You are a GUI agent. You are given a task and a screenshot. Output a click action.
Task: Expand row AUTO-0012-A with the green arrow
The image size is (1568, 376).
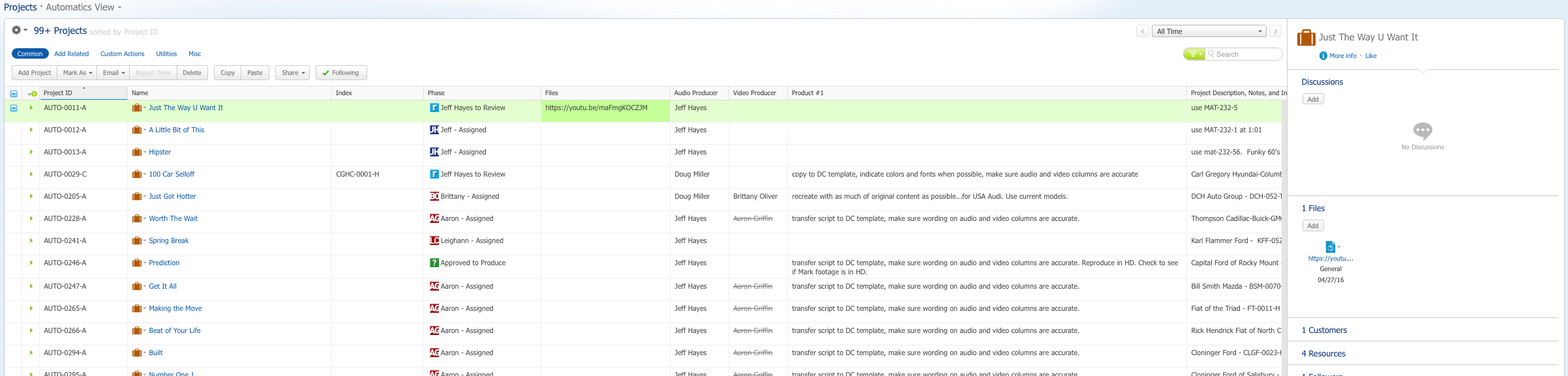tap(31, 130)
